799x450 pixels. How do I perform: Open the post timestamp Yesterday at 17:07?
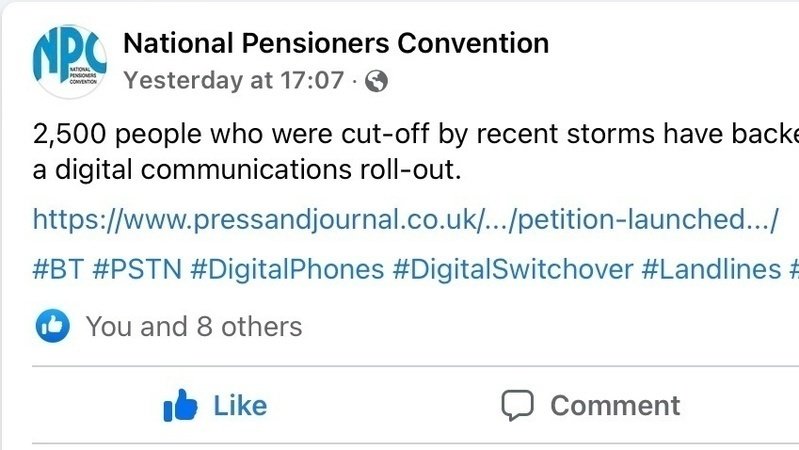click(233, 81)
